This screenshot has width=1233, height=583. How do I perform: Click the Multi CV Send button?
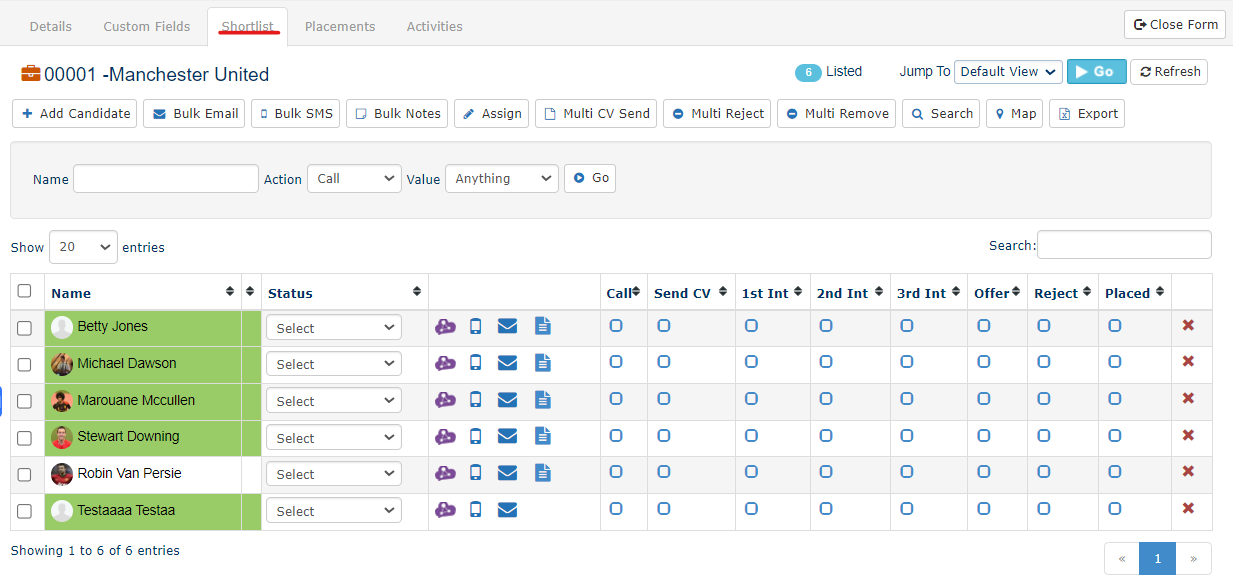tap(597, 114)
